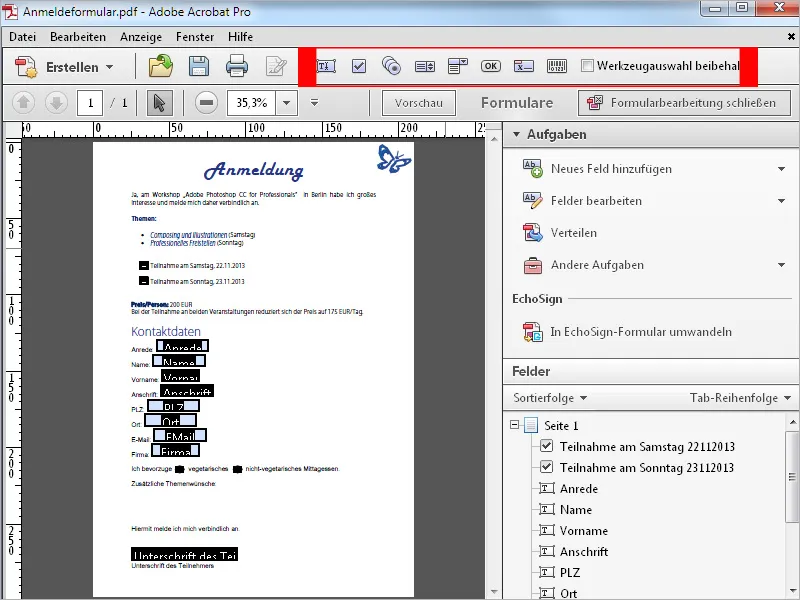The image size is (800, 600).
Task: Click the Vorschau button
Action: point(419,103)
